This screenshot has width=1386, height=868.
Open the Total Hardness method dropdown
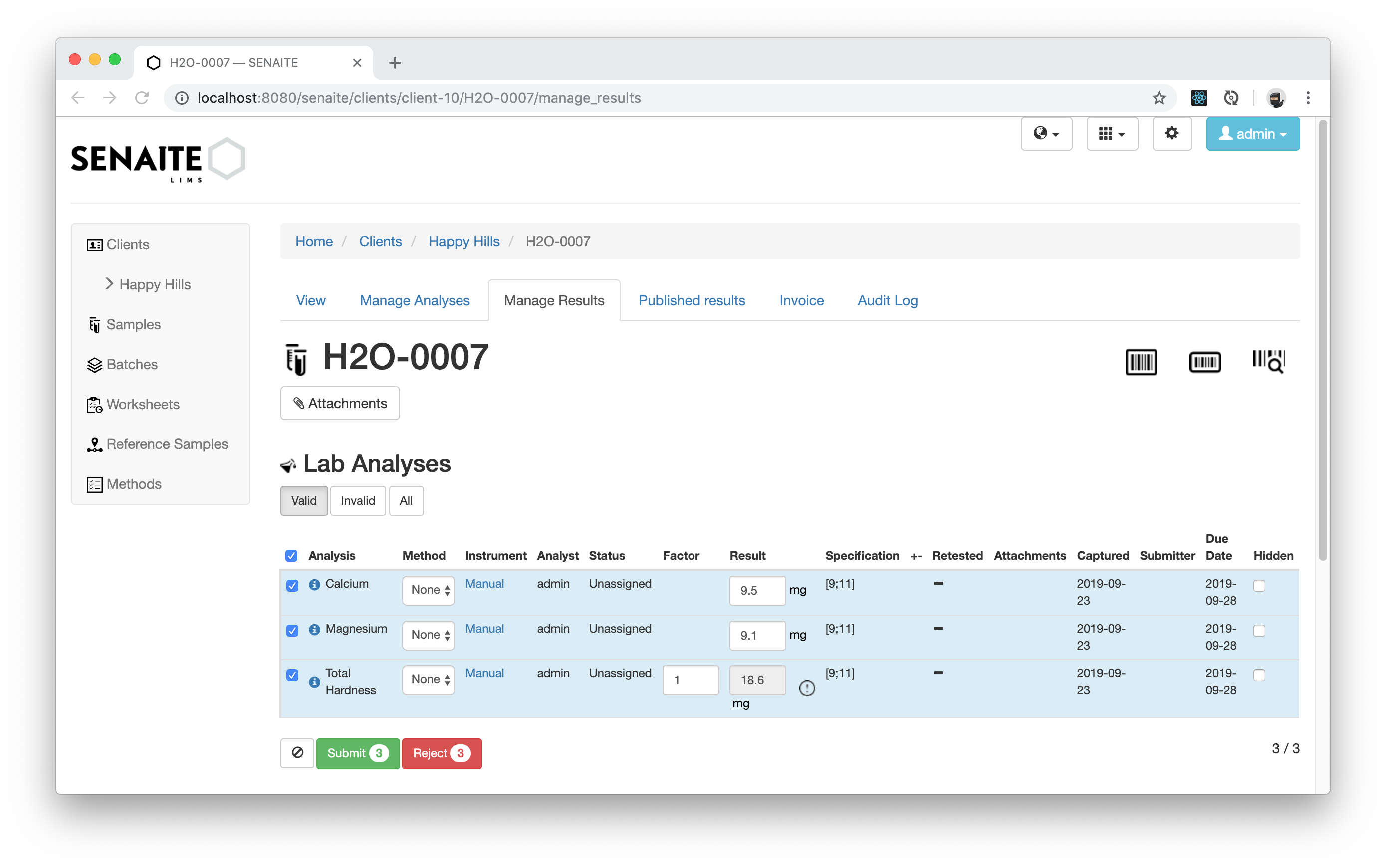pyautogui.click(x=428, y=680)
